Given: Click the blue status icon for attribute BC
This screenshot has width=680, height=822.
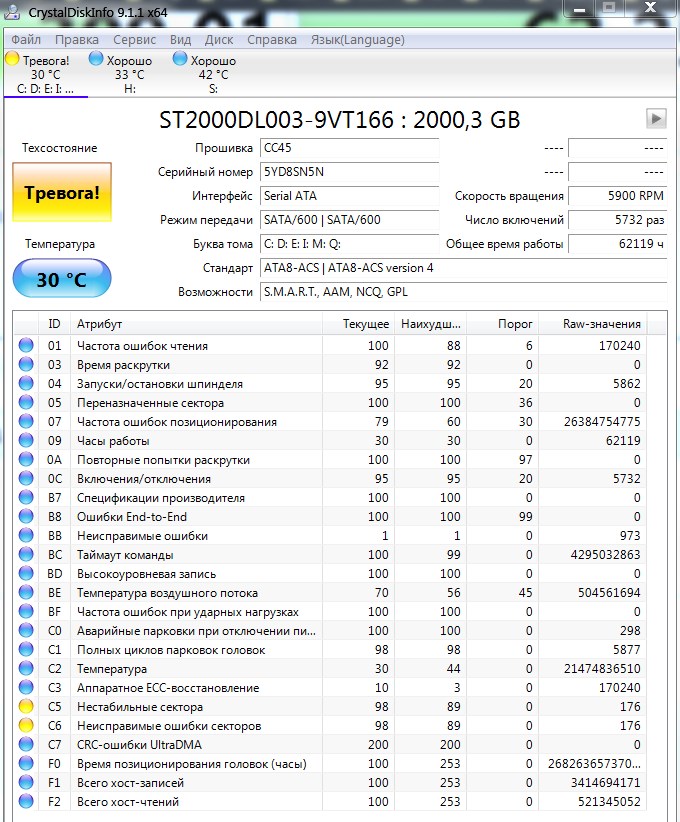Looking at the screenshot, I should click(x=26, y=554).
